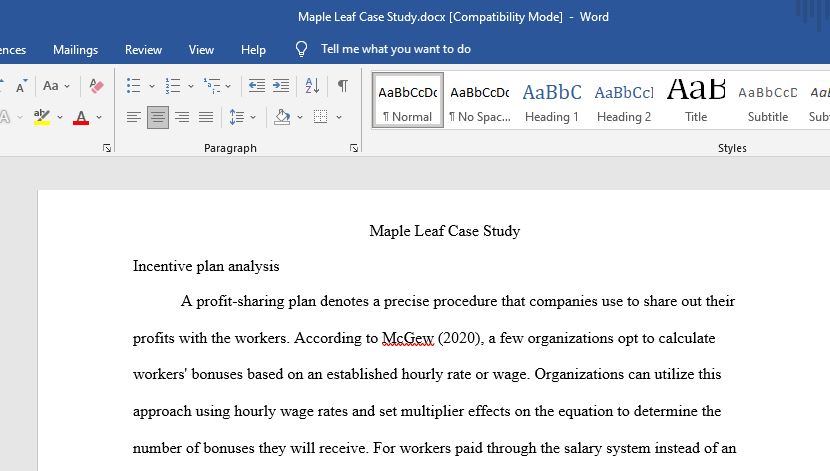Open Text Highlight Color dropdown arrow
This screenshot has height=471, width=830.
[60, 117]
